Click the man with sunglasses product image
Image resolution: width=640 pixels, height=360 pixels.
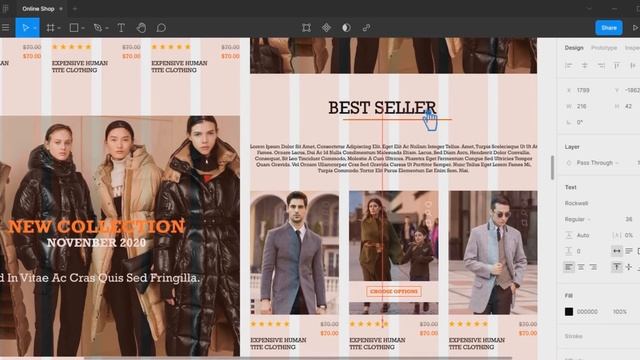click(493, 253)
